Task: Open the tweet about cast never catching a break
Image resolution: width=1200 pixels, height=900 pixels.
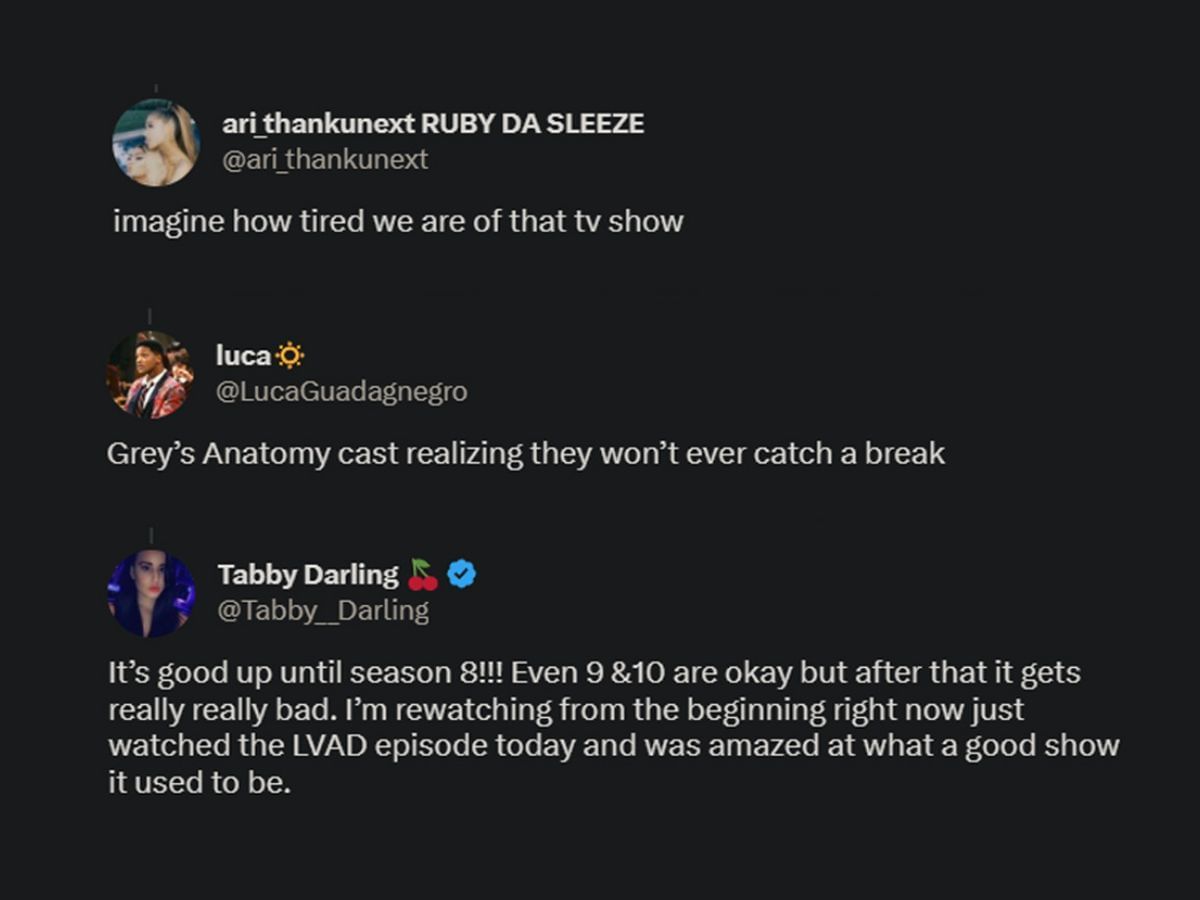Action: pos(525,453)
